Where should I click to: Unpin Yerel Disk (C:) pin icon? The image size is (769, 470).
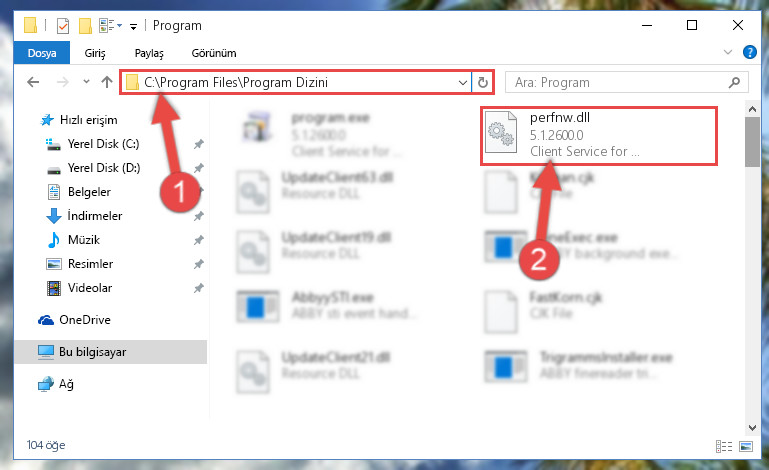tap(198, 144)
